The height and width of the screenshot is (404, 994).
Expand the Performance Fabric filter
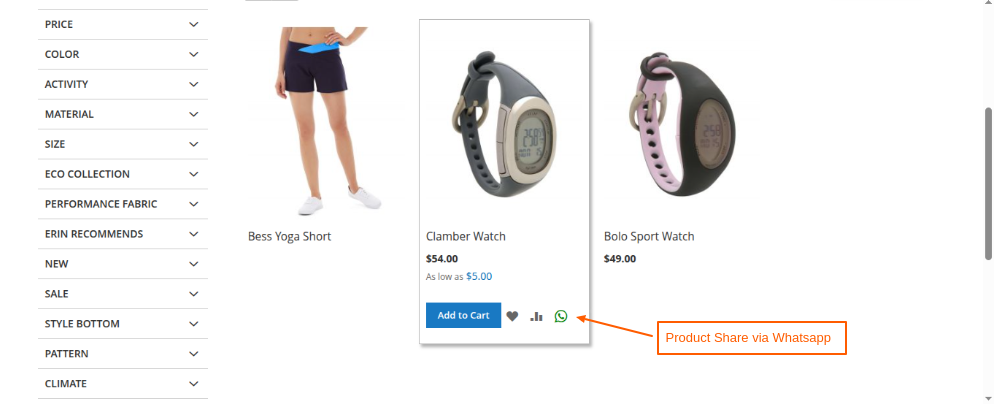point(123,204)
